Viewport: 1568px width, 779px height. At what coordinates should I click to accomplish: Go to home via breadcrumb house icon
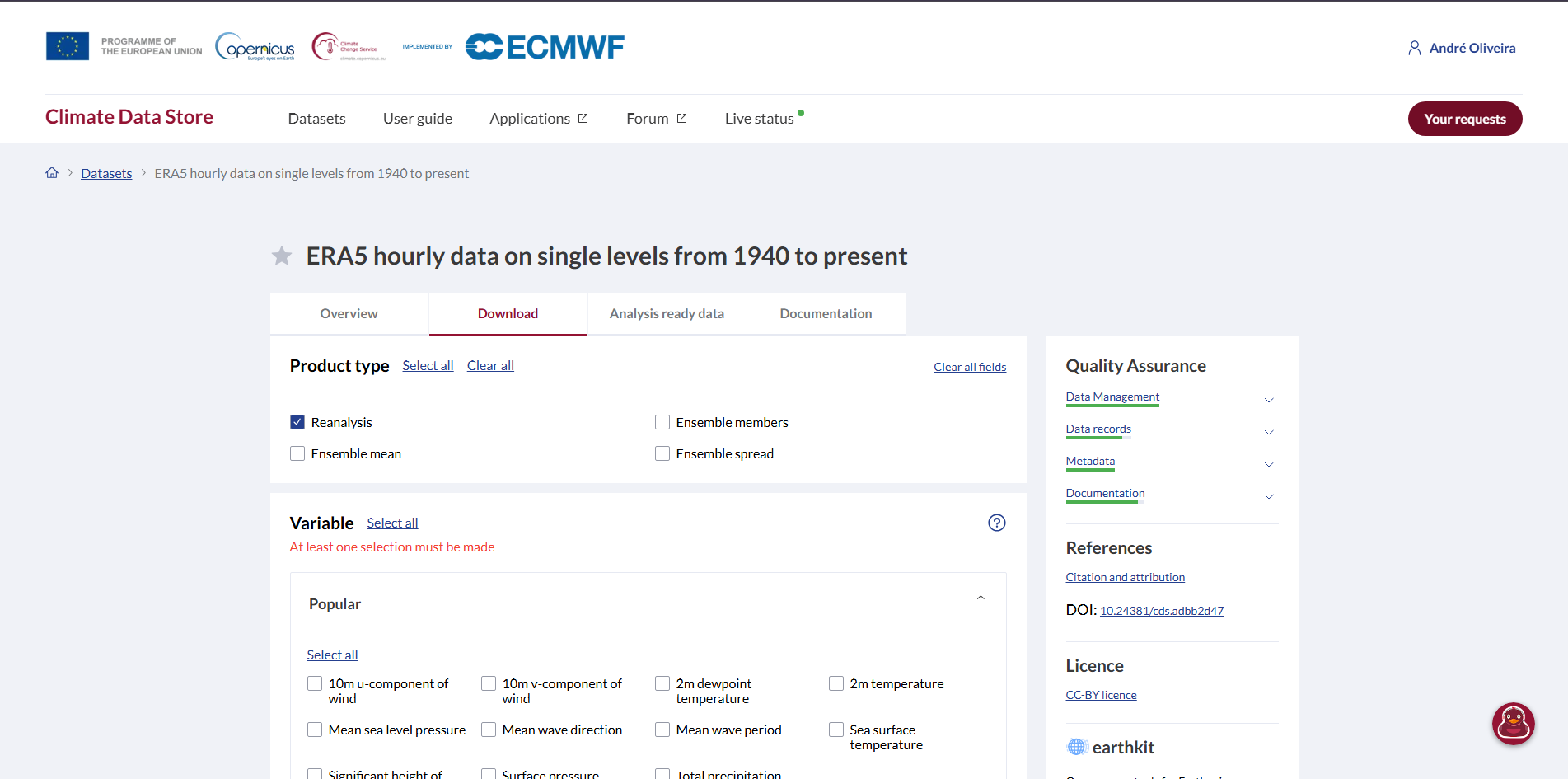point(52,172)
